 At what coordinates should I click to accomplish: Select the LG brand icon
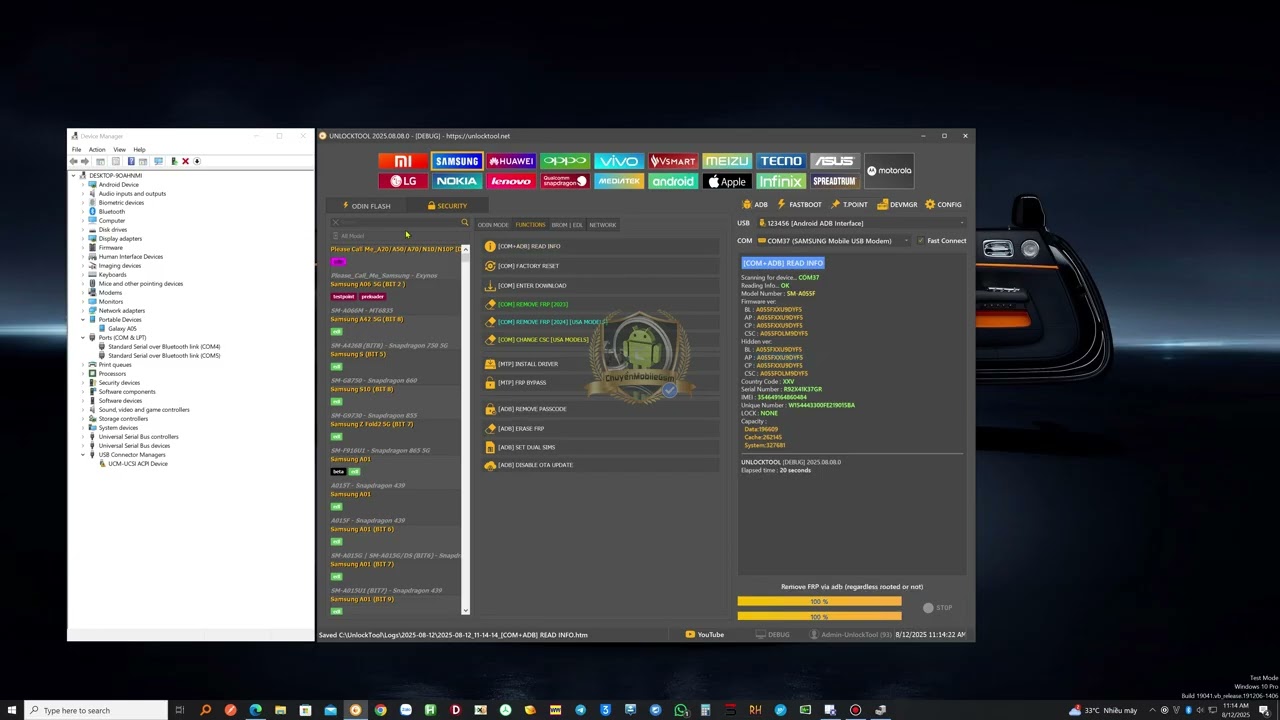tap(403, 181)
